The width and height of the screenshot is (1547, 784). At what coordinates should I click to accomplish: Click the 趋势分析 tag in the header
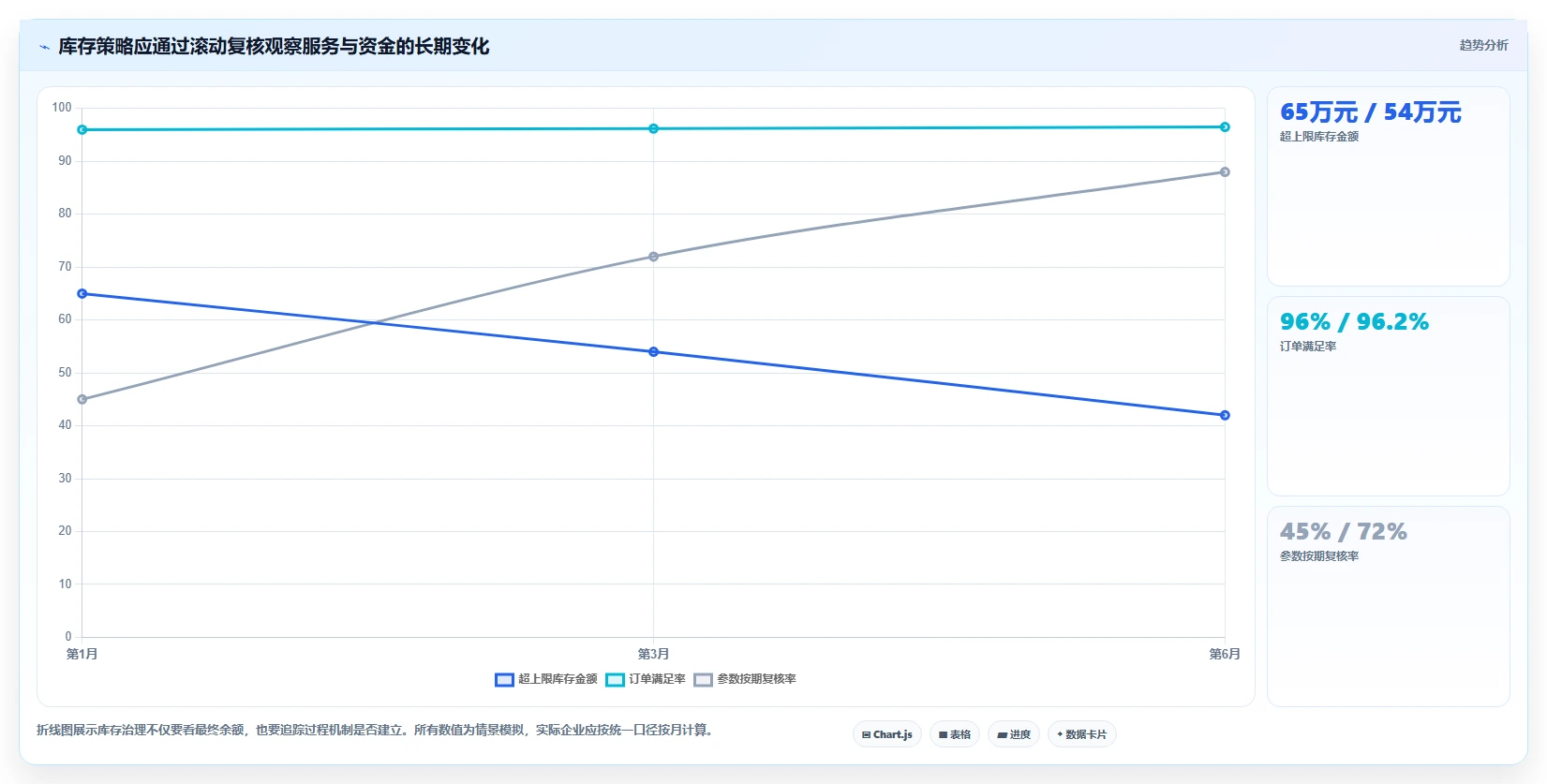click(1483, 45)
